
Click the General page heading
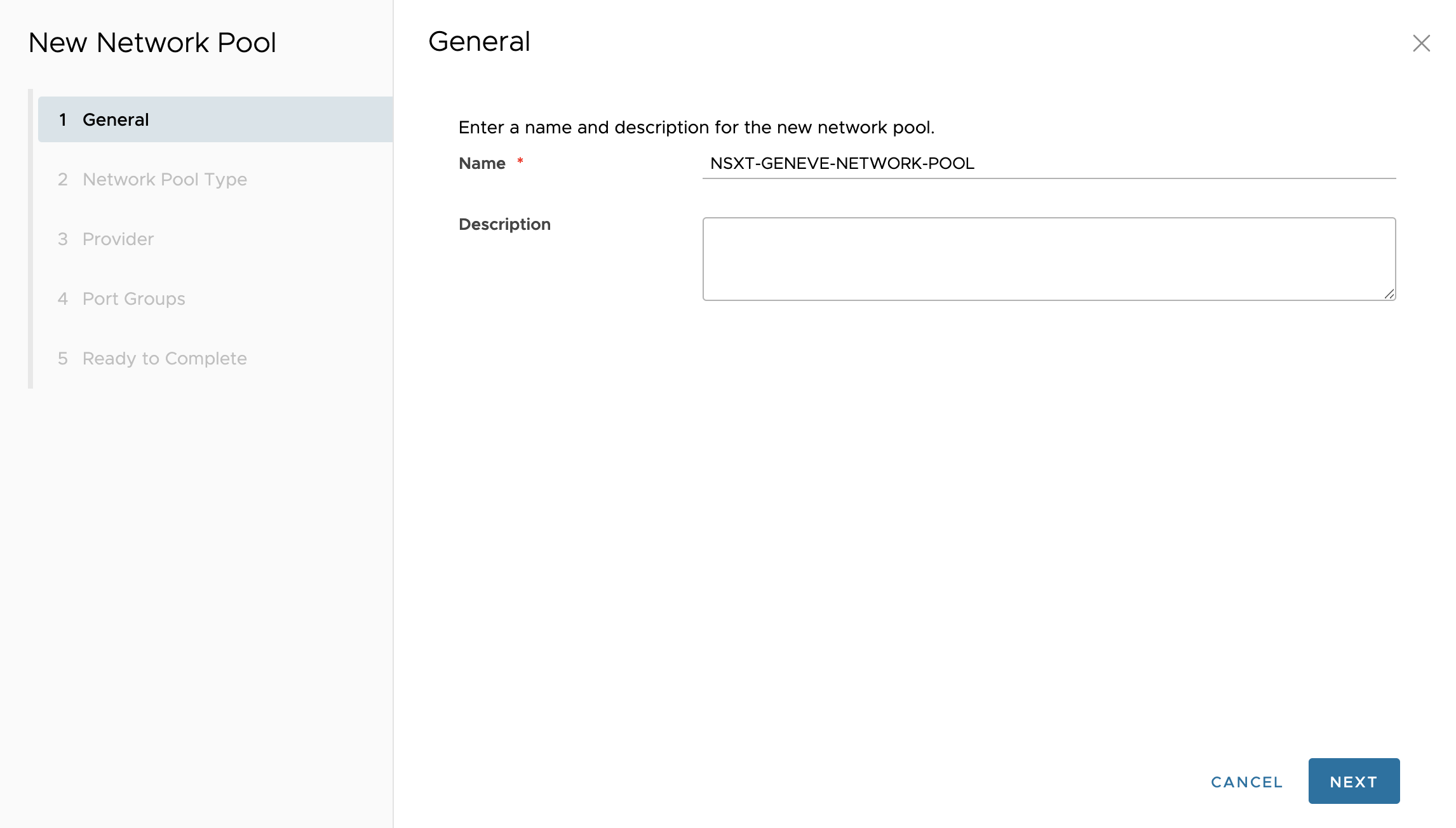point(479,41)
